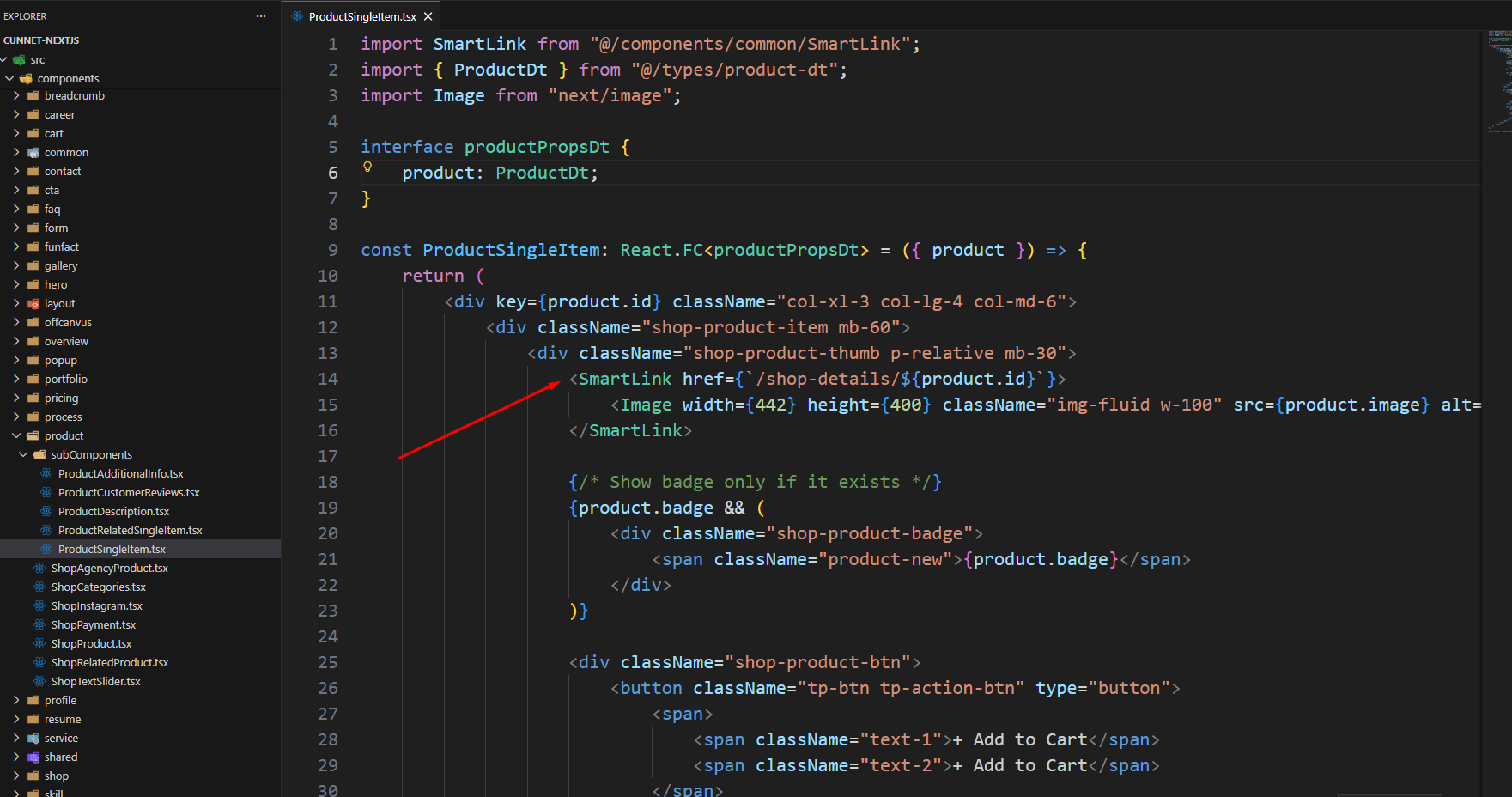This screenshot has width=1512, height=797.
Task: Collapse the src folder
Action: [7, 59]
